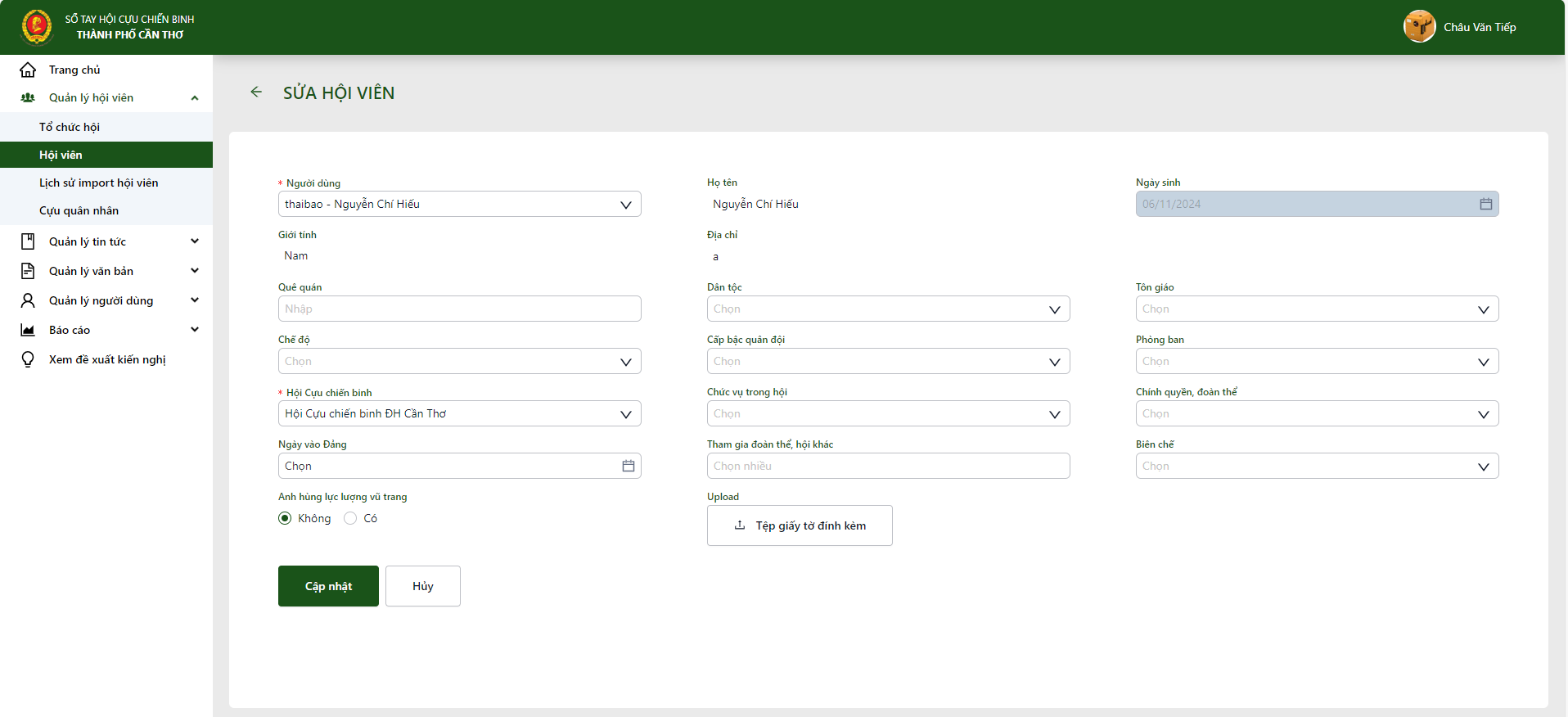The width and height of the screenshot is (1568, 717).
Task: Open the calendar icon in Ngày vào Đảng
Action: 629,466
